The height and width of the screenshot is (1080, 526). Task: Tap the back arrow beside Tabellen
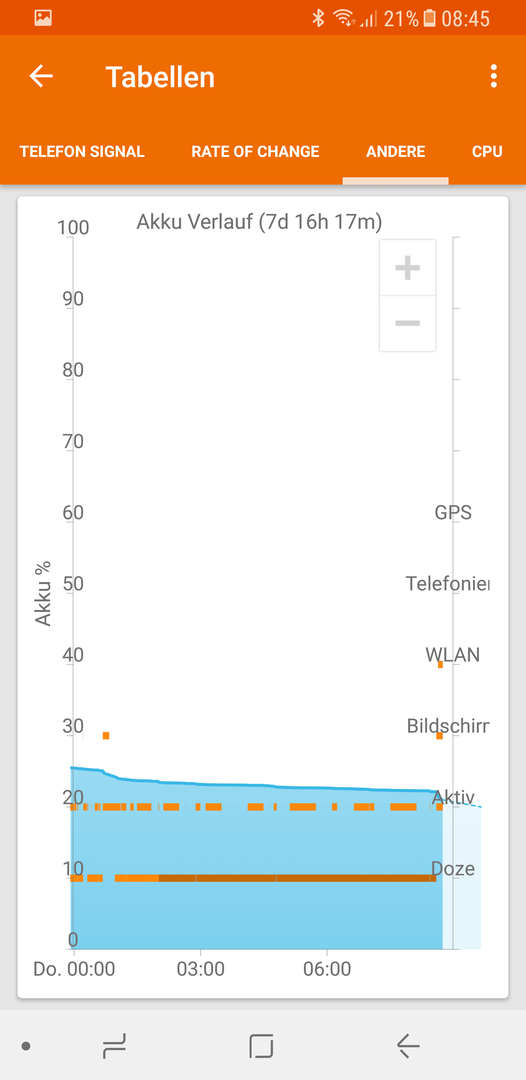click(41, 76)
